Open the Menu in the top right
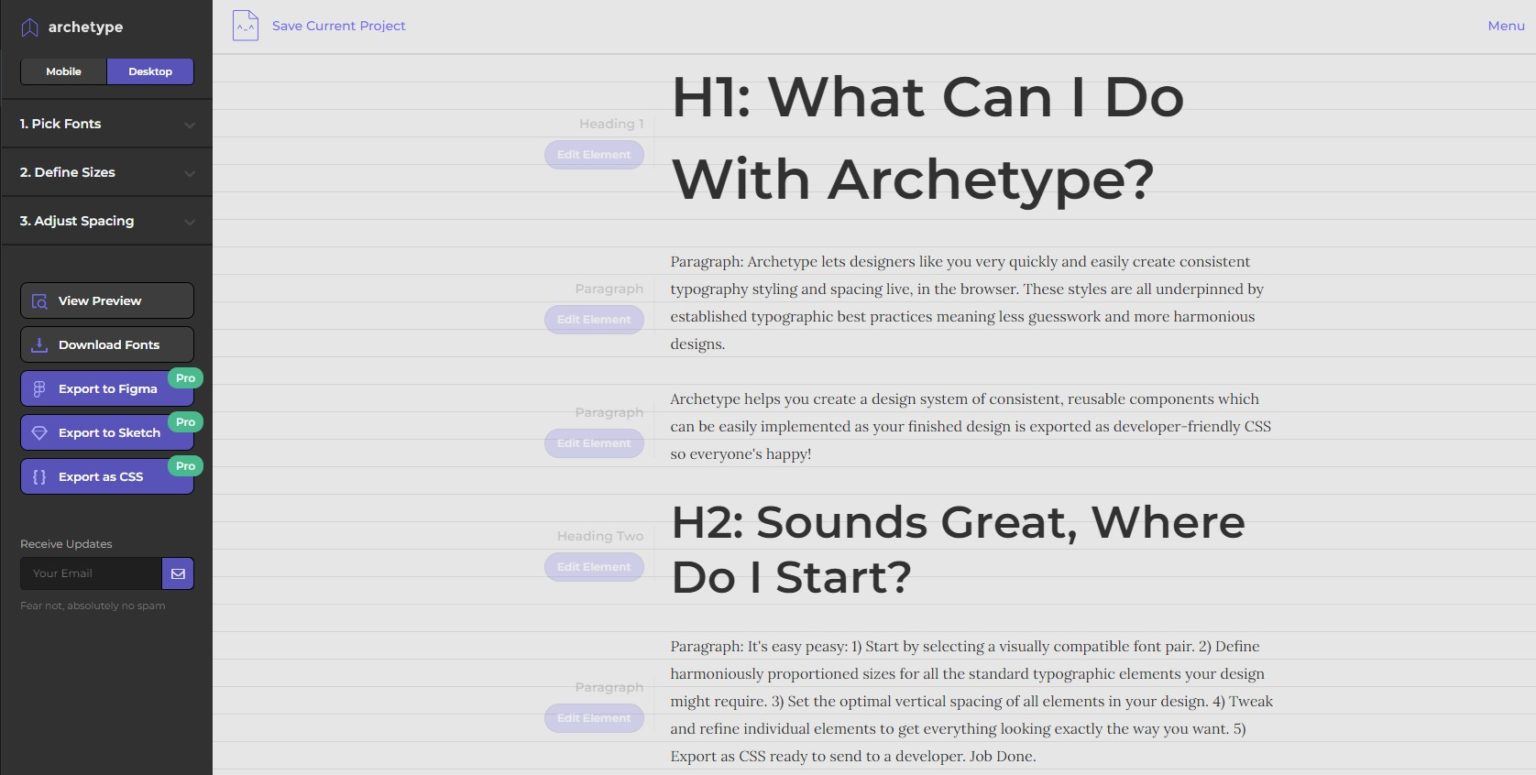Screen dimensions: 1536x775 [x=1505, y=25]
